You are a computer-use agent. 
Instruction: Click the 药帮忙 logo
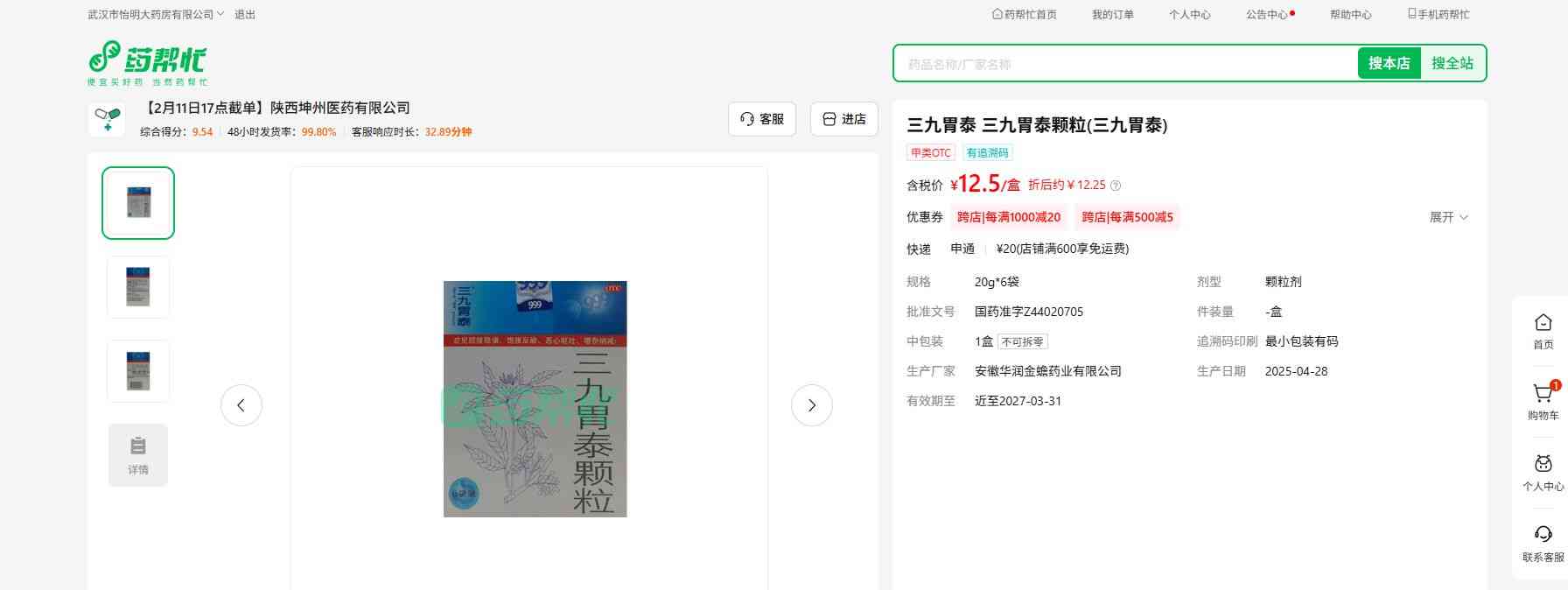click(147, 63)
